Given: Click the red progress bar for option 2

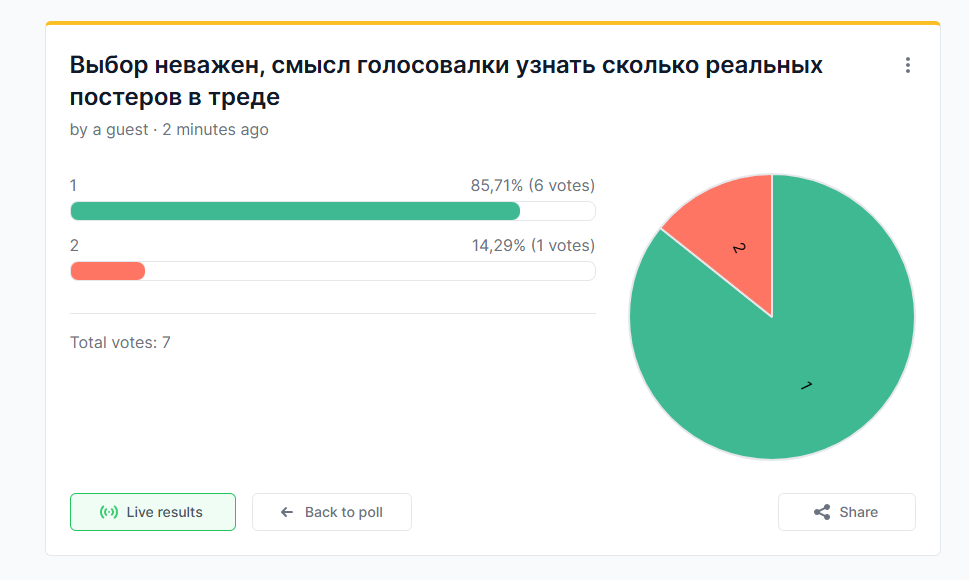Looking at the screenshot, I should pyautogui.click(x=108, y=271).
